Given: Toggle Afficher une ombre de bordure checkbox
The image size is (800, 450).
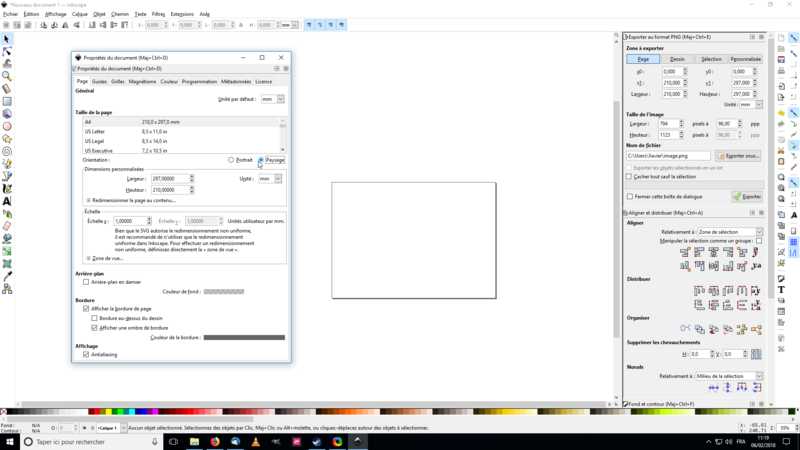Looking at the screenshot, I should pyautogui.click(x=94, y=328).
